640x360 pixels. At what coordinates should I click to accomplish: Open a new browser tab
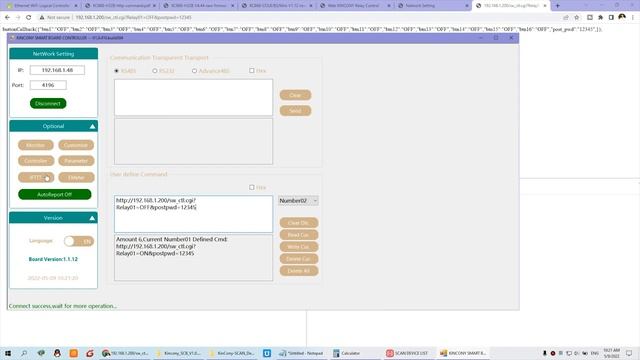point(558,6)
